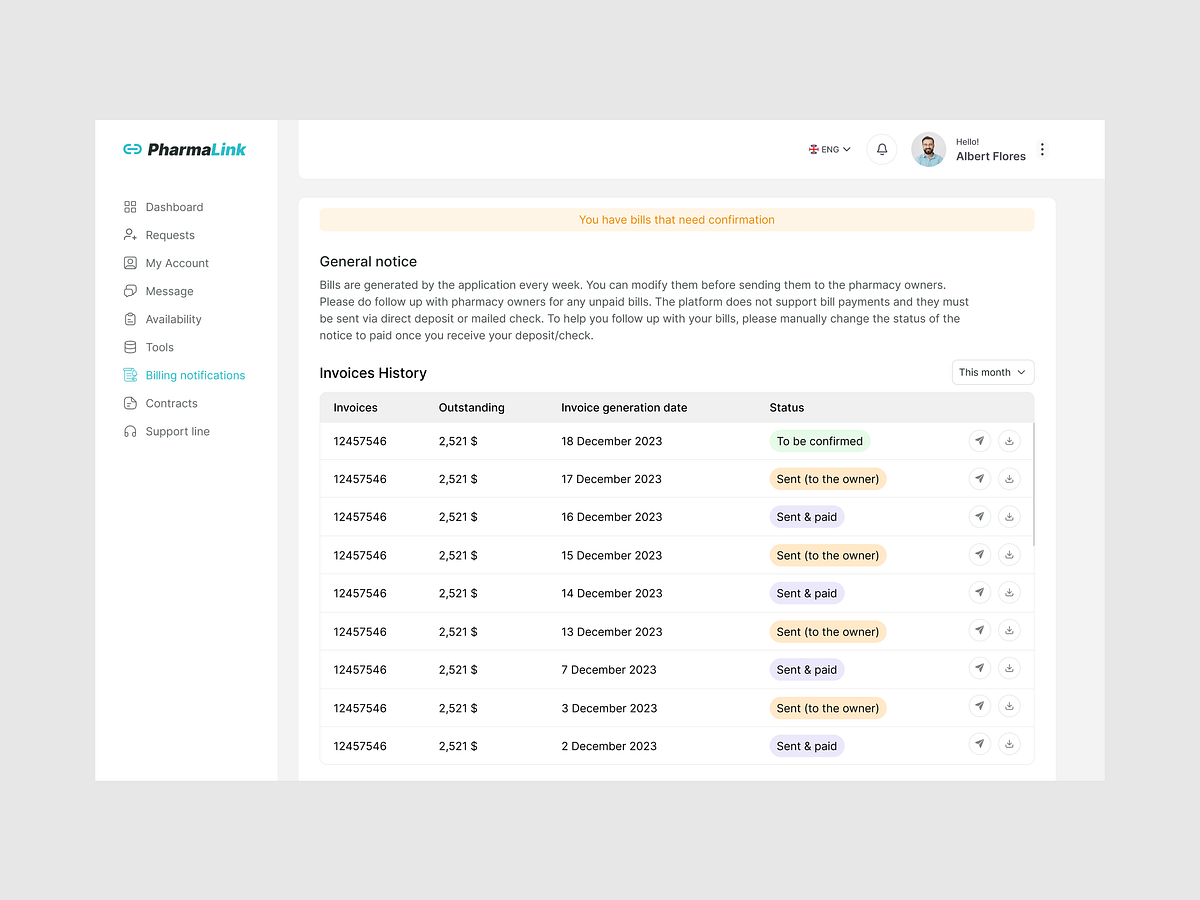The image size is (1200, 900).
Task: Send the 17 December 2023 invoice
Action: [980, 478]
